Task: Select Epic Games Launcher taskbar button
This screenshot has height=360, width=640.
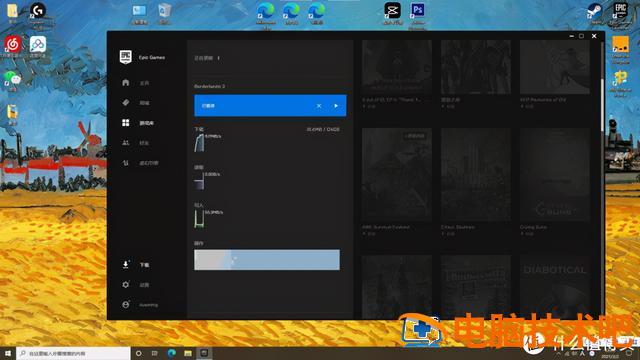Action: [x=204, y=353]
